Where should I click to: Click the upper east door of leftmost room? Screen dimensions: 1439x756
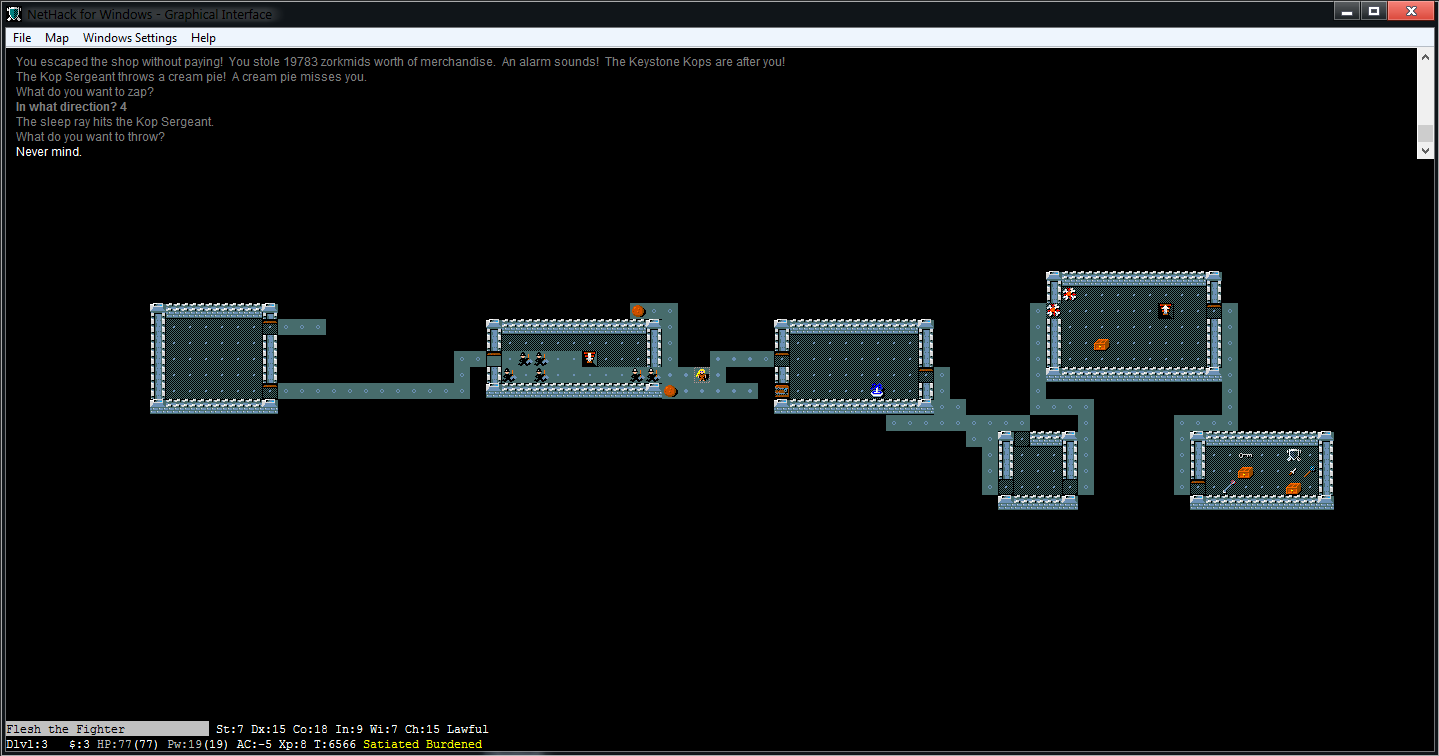270,327
